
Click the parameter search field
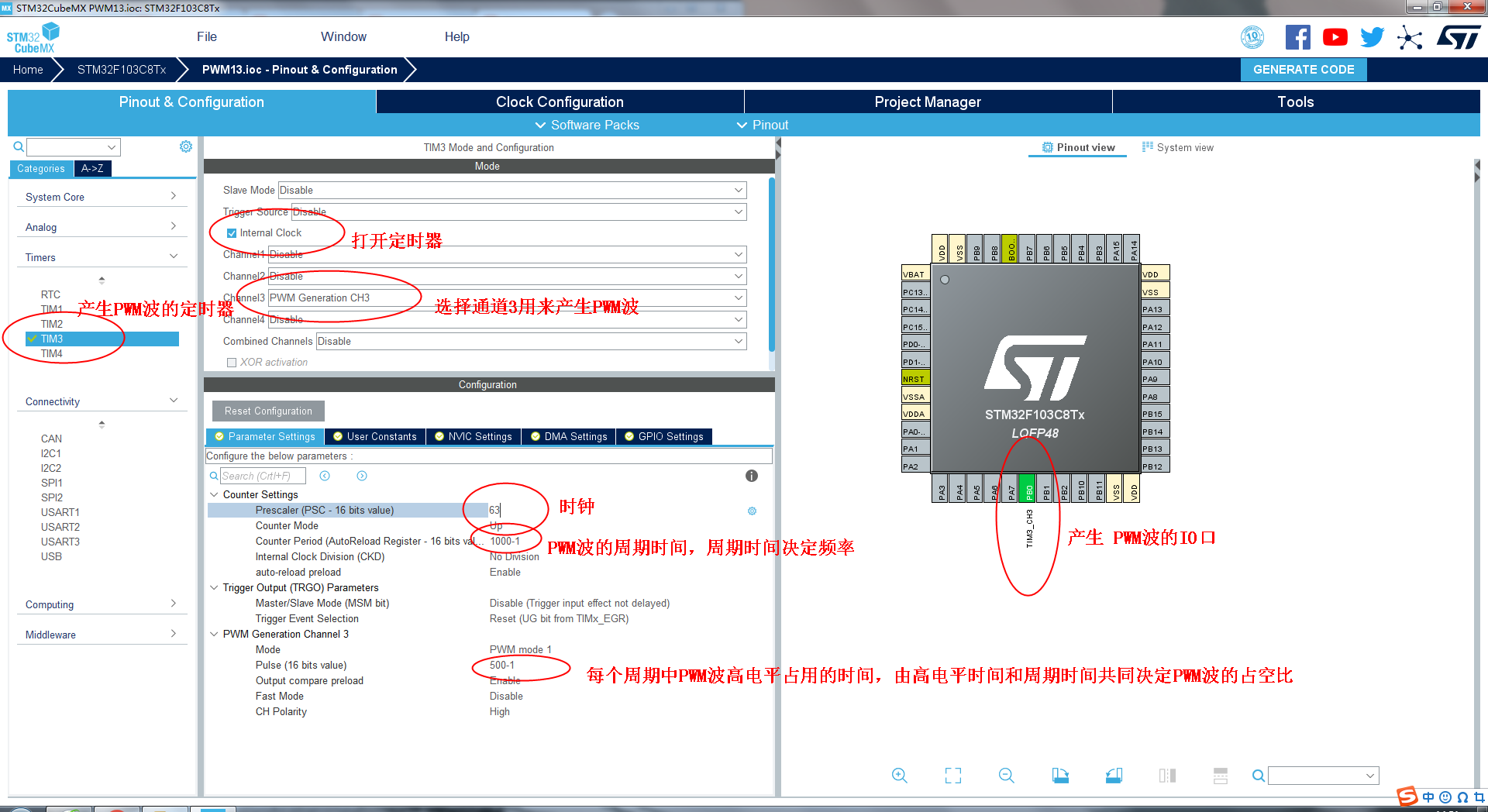[263, 475]
